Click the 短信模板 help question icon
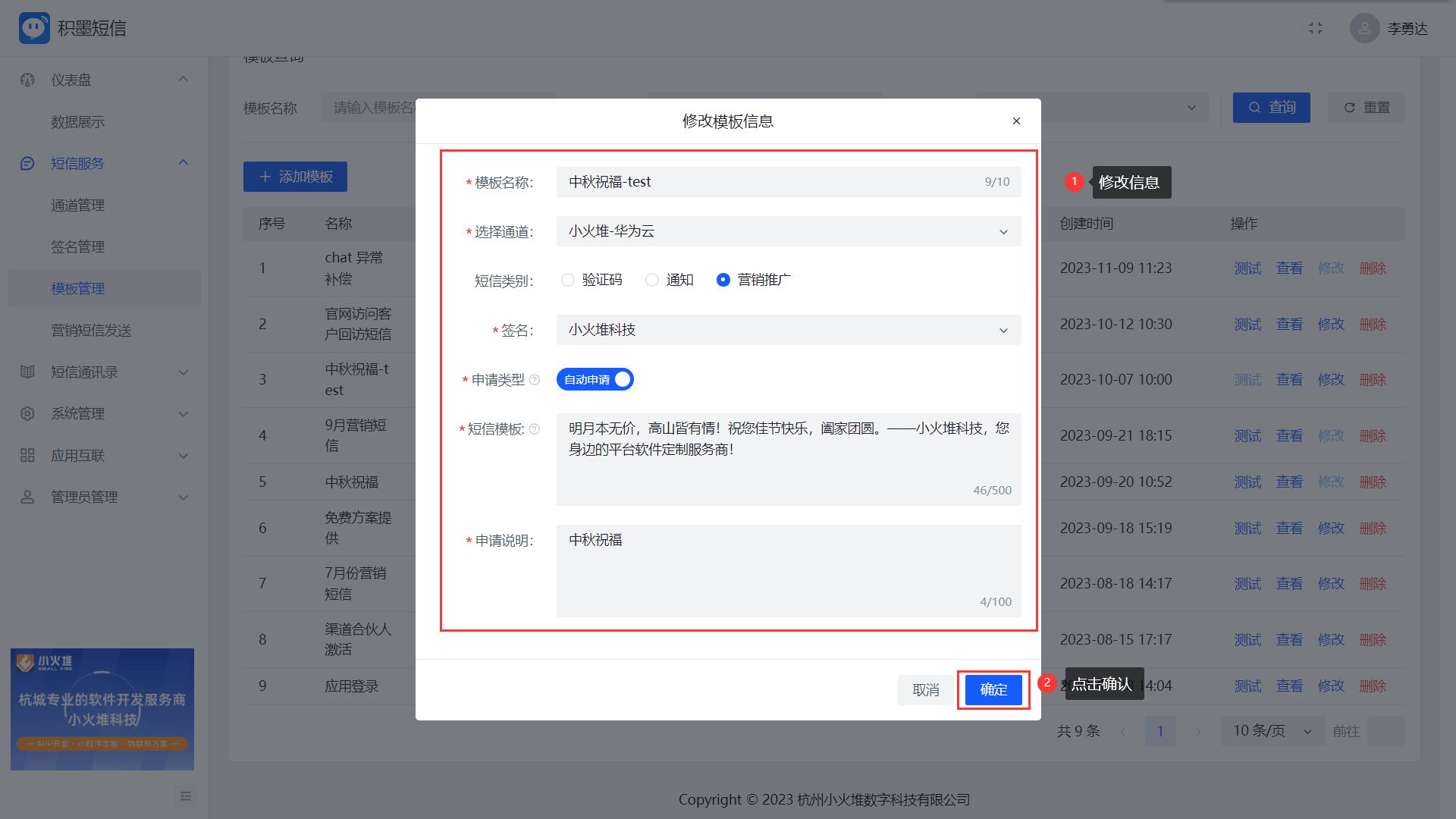The image size is (1456, 819). [535, 429]
